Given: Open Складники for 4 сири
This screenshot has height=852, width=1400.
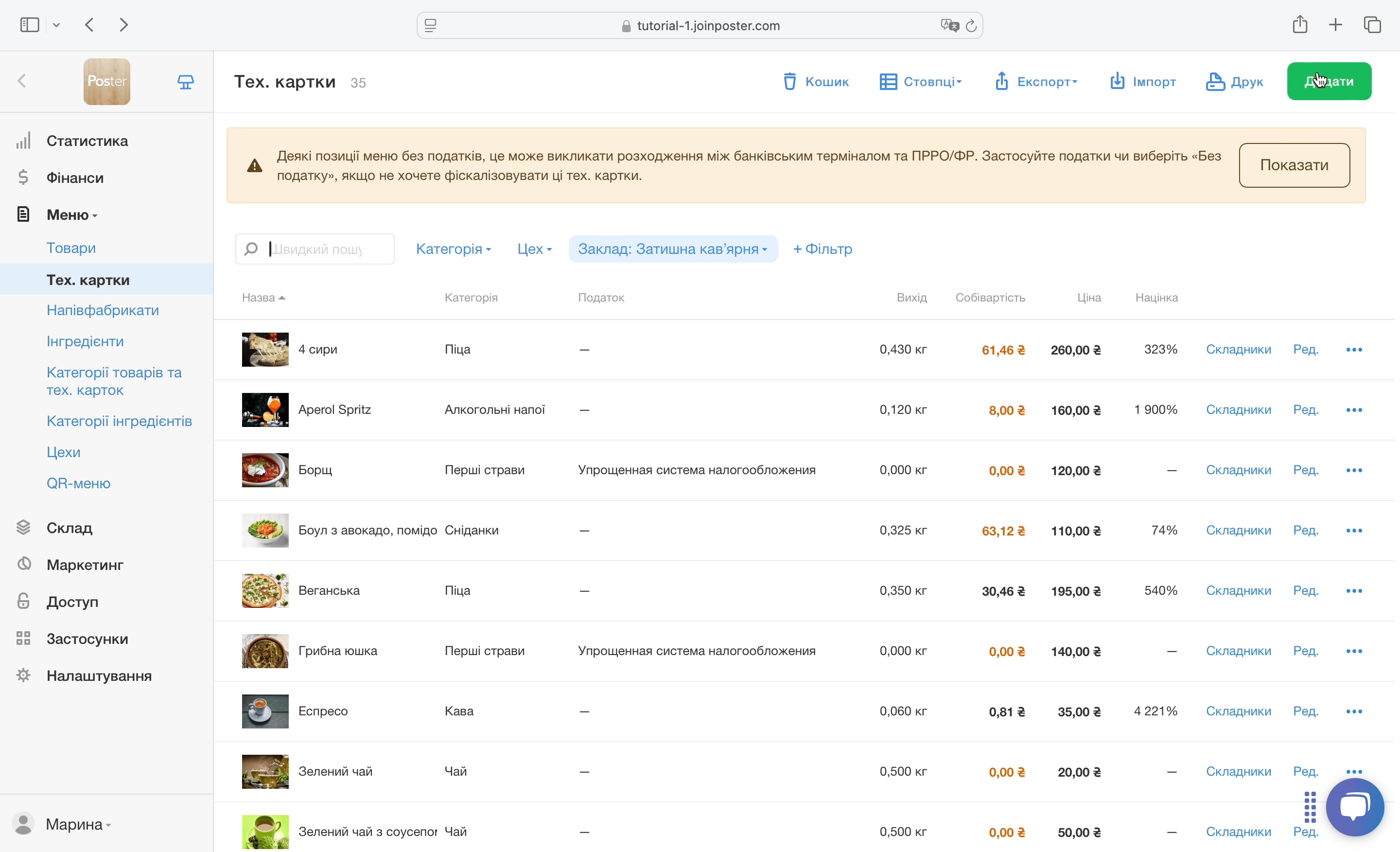Looking at the screenshot, I should [x=1239, y=350].
